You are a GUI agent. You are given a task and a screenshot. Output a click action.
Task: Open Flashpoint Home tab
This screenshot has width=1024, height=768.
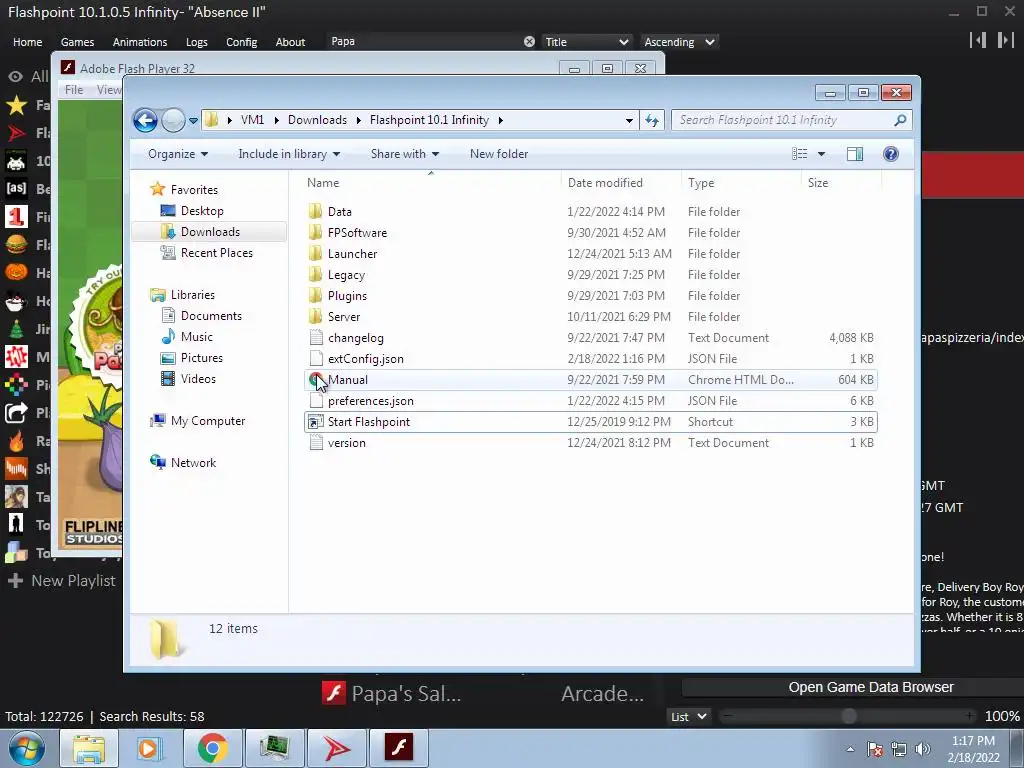point(27,42)
